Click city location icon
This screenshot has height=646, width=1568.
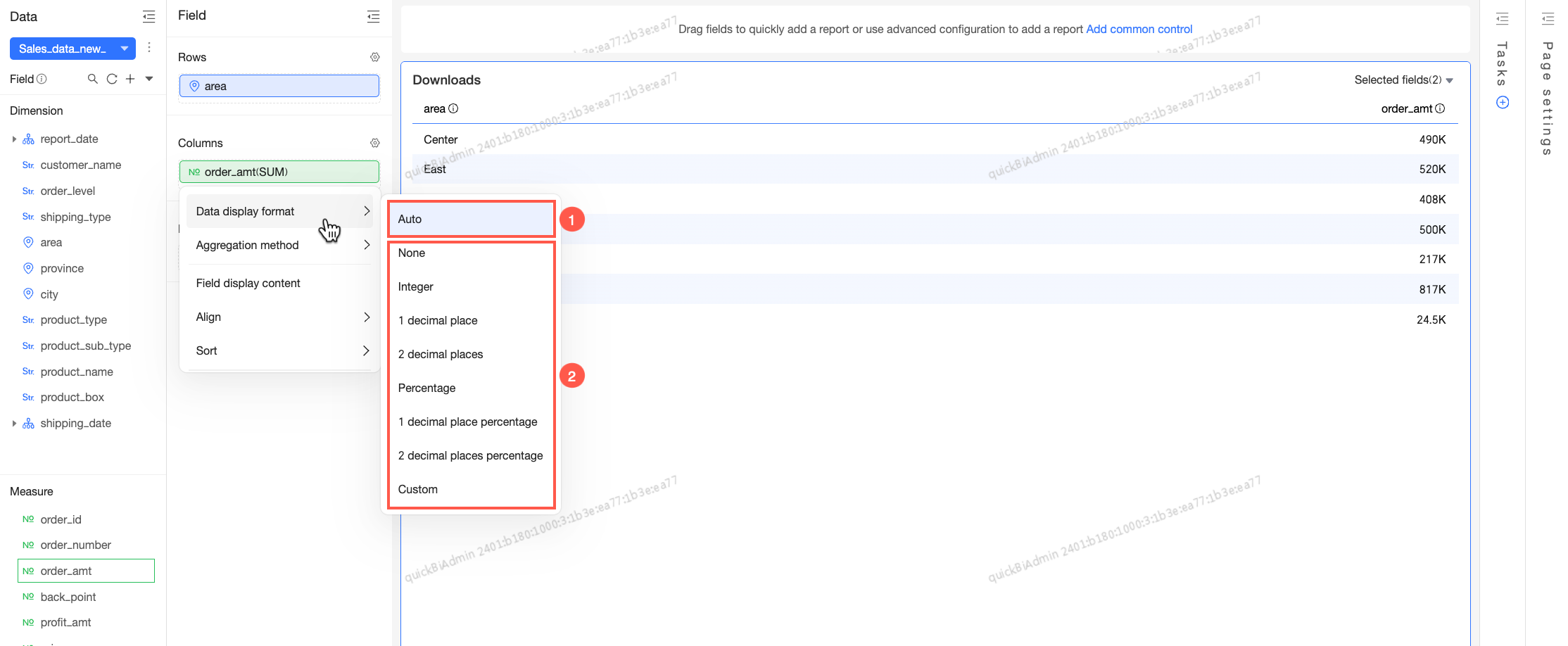(x=28, y=293)
